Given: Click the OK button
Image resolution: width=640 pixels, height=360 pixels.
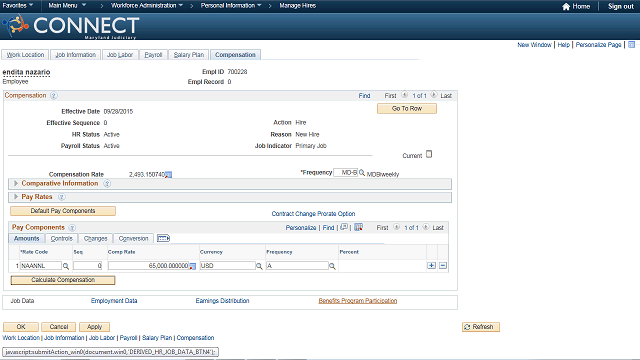Looking at the screenshot, I should coord(21,327).
